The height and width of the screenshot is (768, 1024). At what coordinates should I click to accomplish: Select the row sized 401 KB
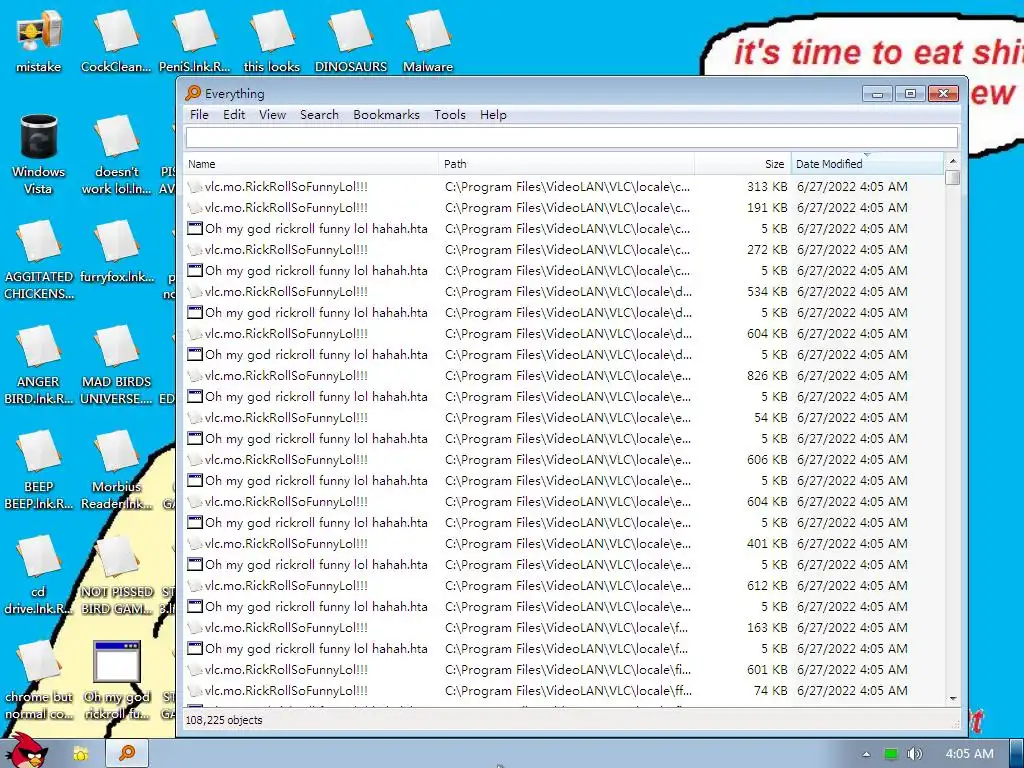(x=564, y=543)
